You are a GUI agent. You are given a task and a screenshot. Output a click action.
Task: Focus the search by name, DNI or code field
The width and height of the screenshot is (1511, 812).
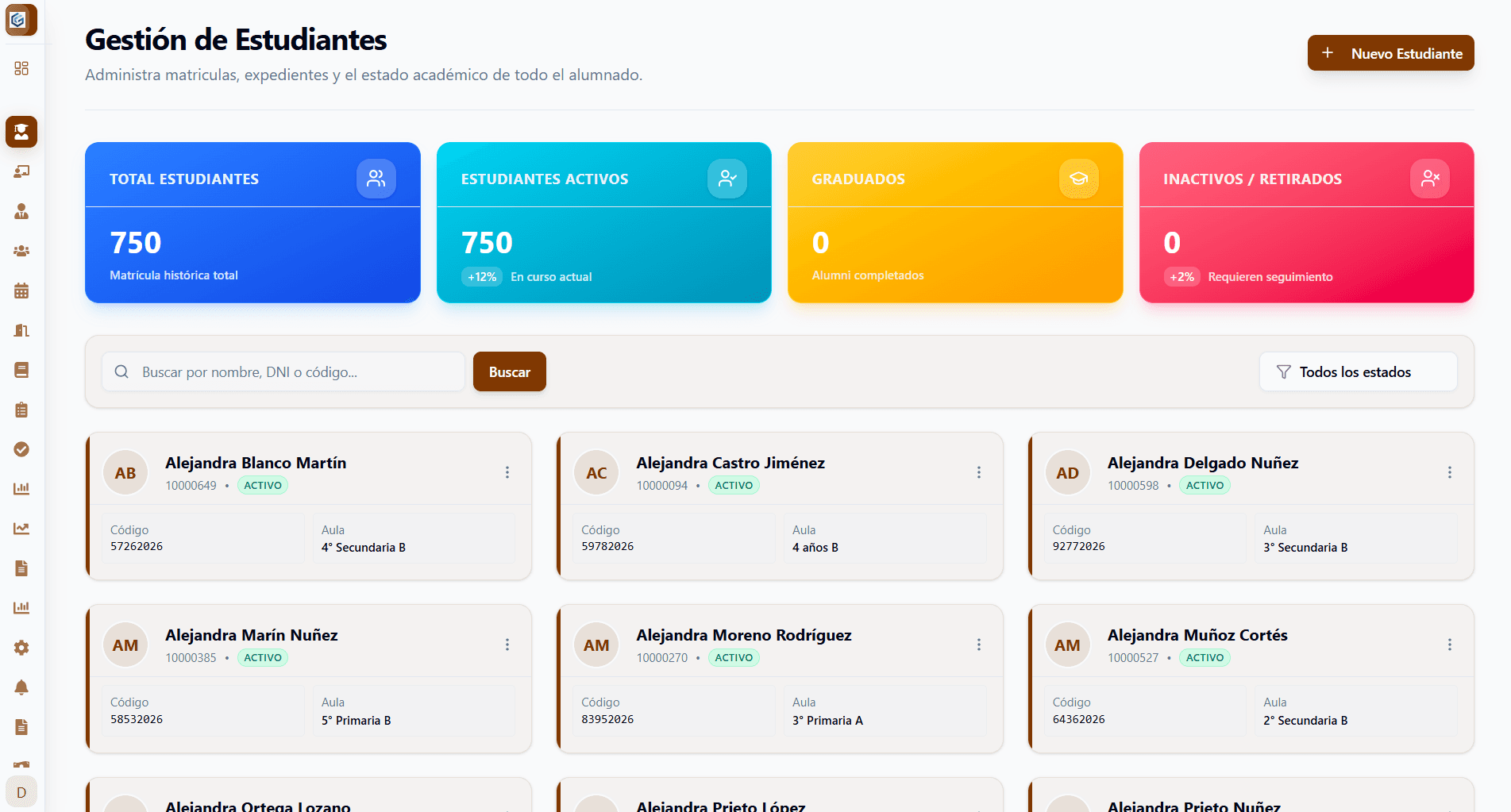point(294,371)
